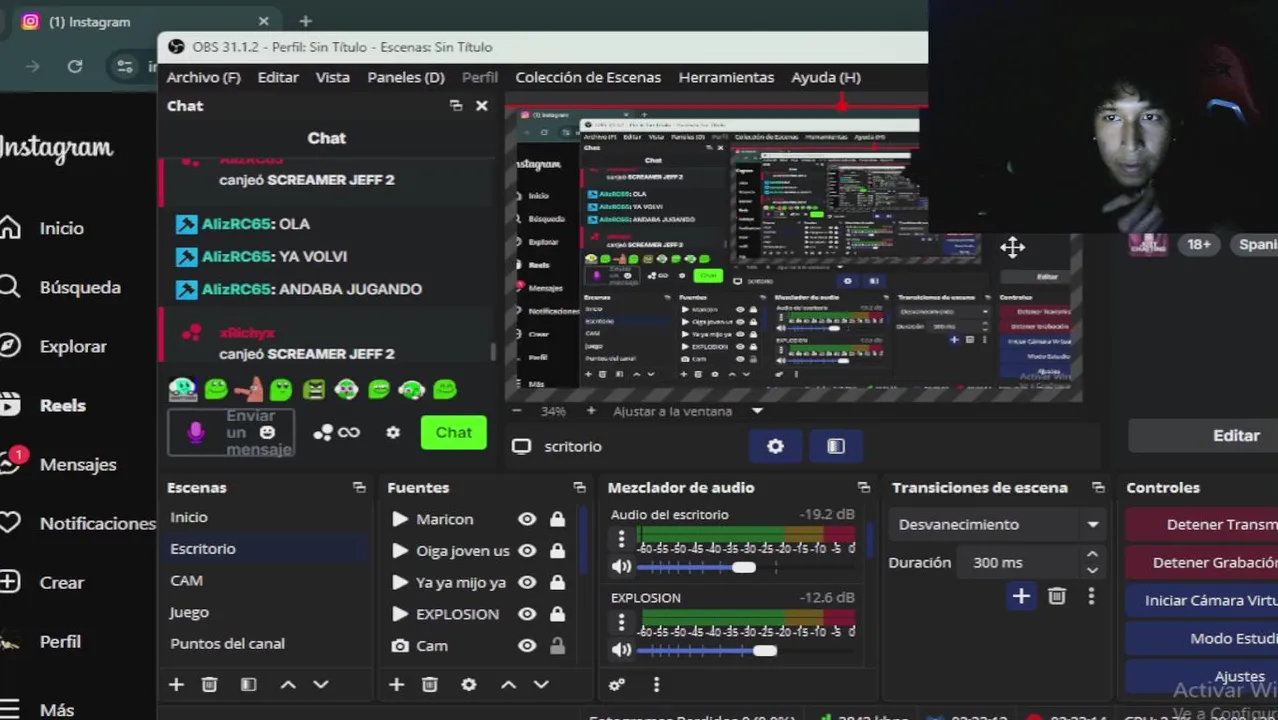Viewport: 1278px width, 720px height.
Task: Adjust EXPLOSION volume slider
Action: click(764, 650)
